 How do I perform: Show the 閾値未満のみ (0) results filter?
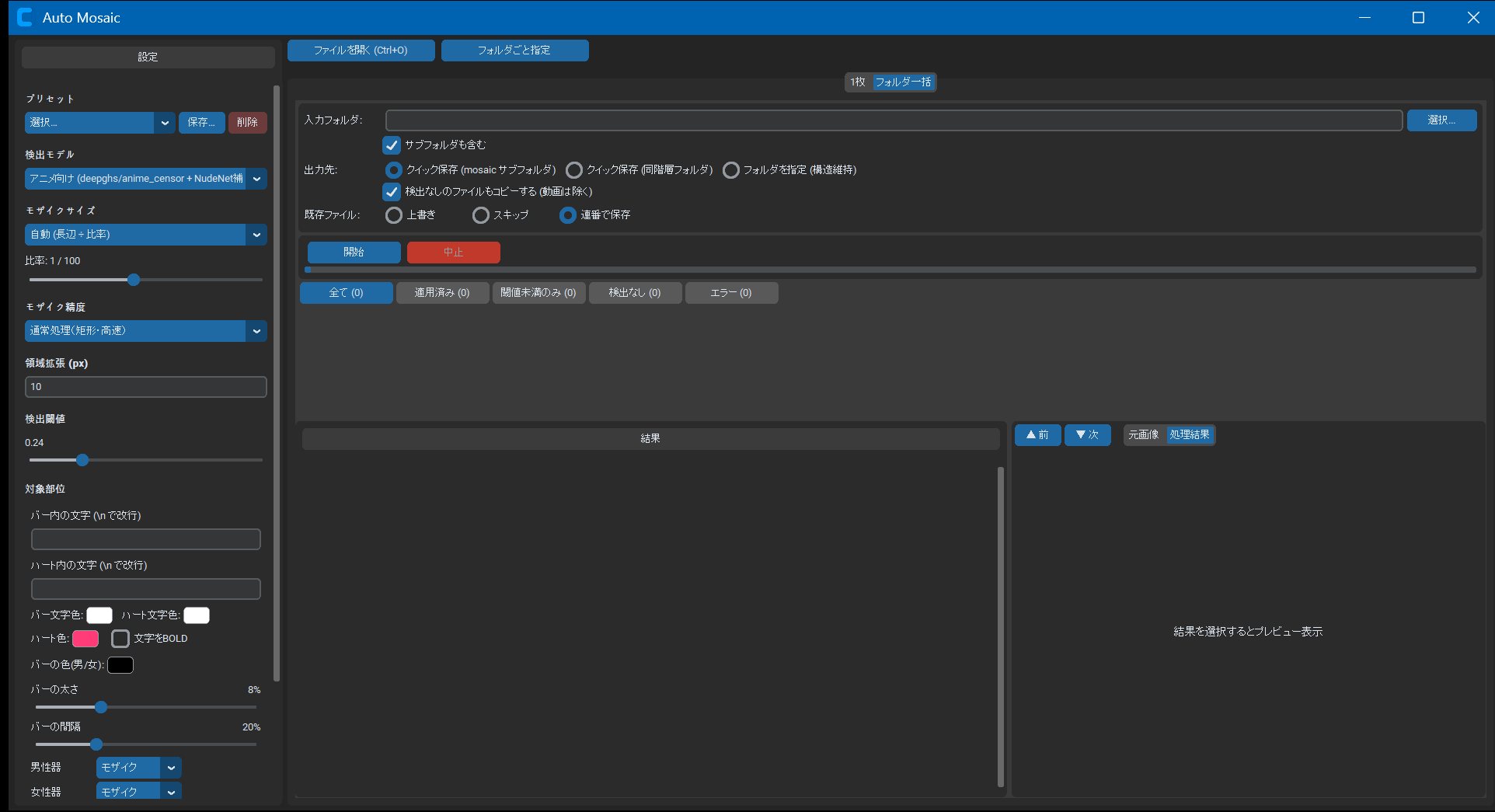point(538,293)
